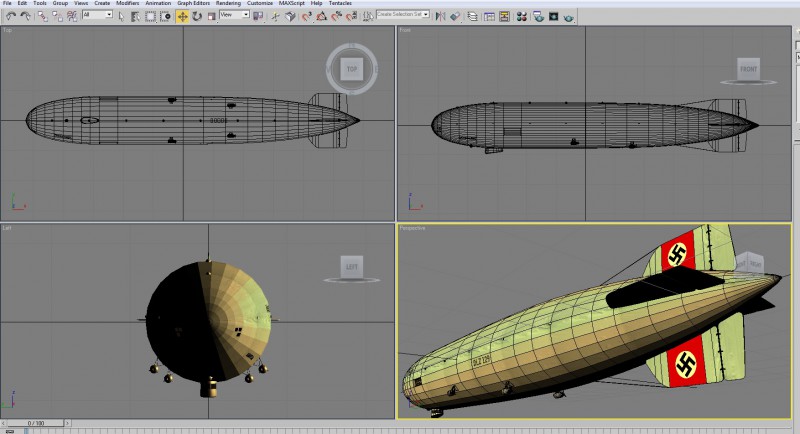Activate the Select and Manipulate tool

(x=276, y=16)
